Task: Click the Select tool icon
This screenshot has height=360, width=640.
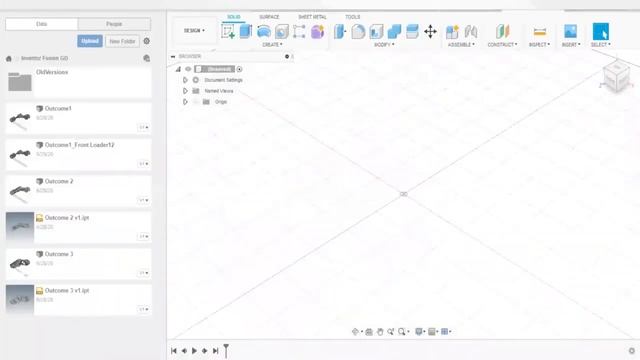Action: pyautogui.click(x=601, y=31)
